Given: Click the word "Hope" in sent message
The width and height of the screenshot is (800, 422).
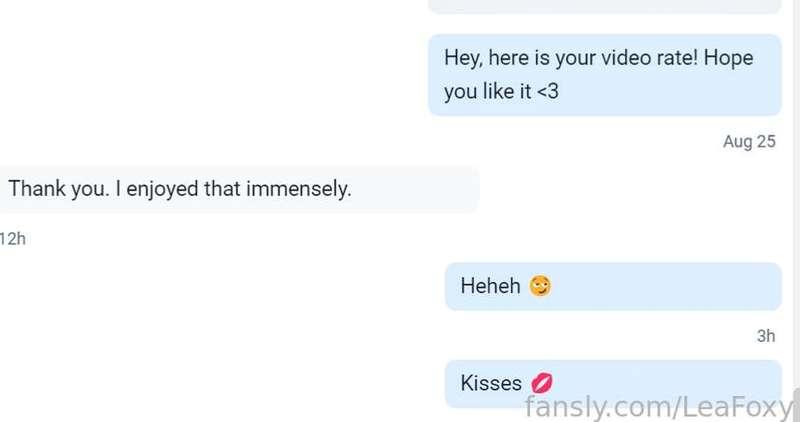Looking at the screenshot, I should click(x=729, y=58).
